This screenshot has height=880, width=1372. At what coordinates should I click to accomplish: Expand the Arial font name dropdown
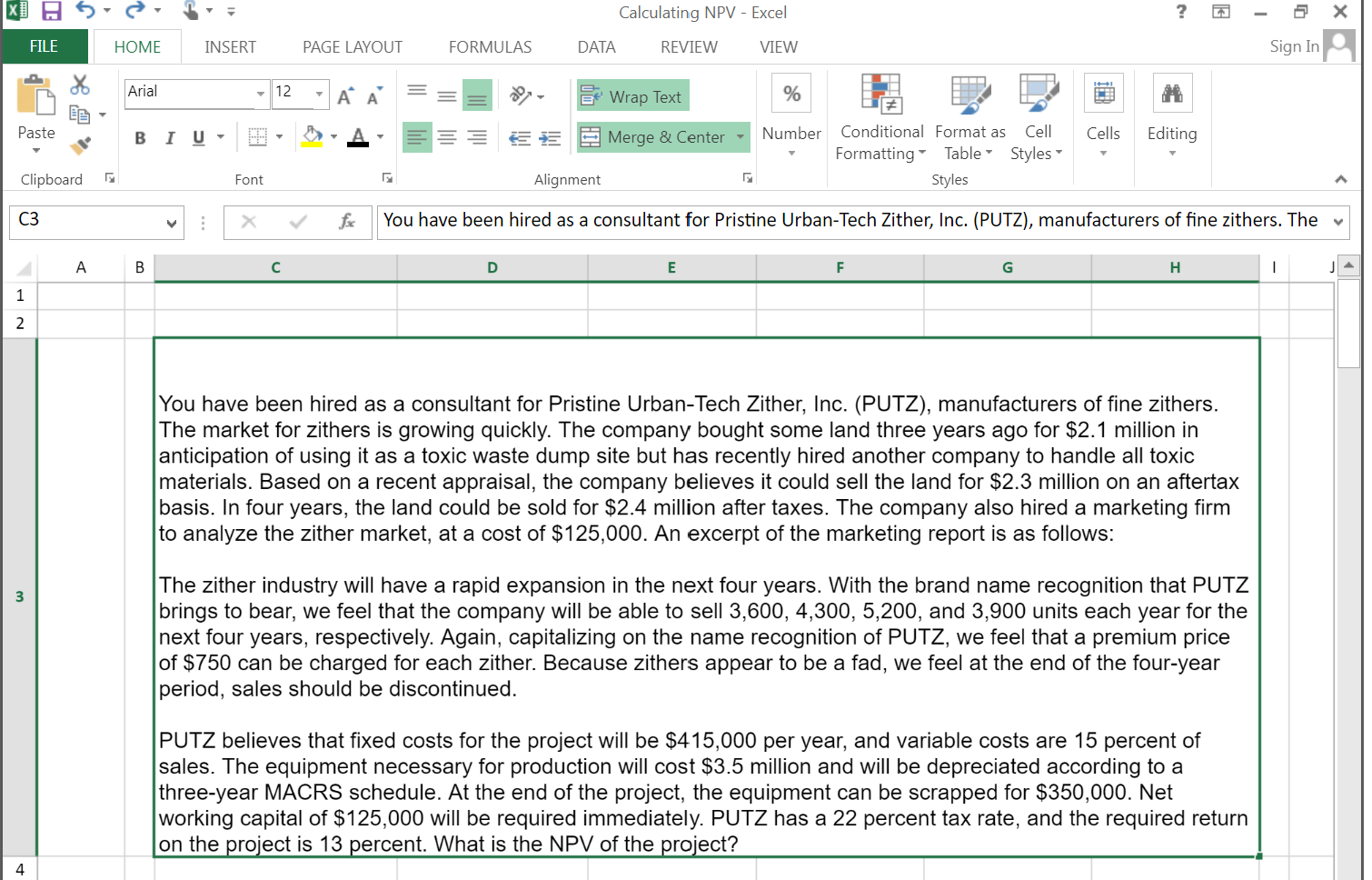click(x=261, y=94)
